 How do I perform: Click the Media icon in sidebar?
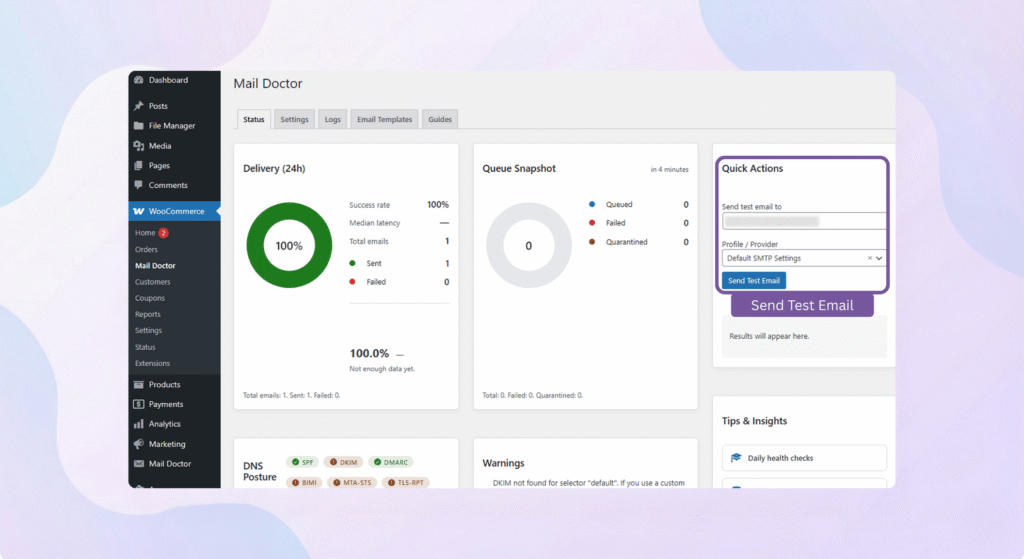point(139,146)
